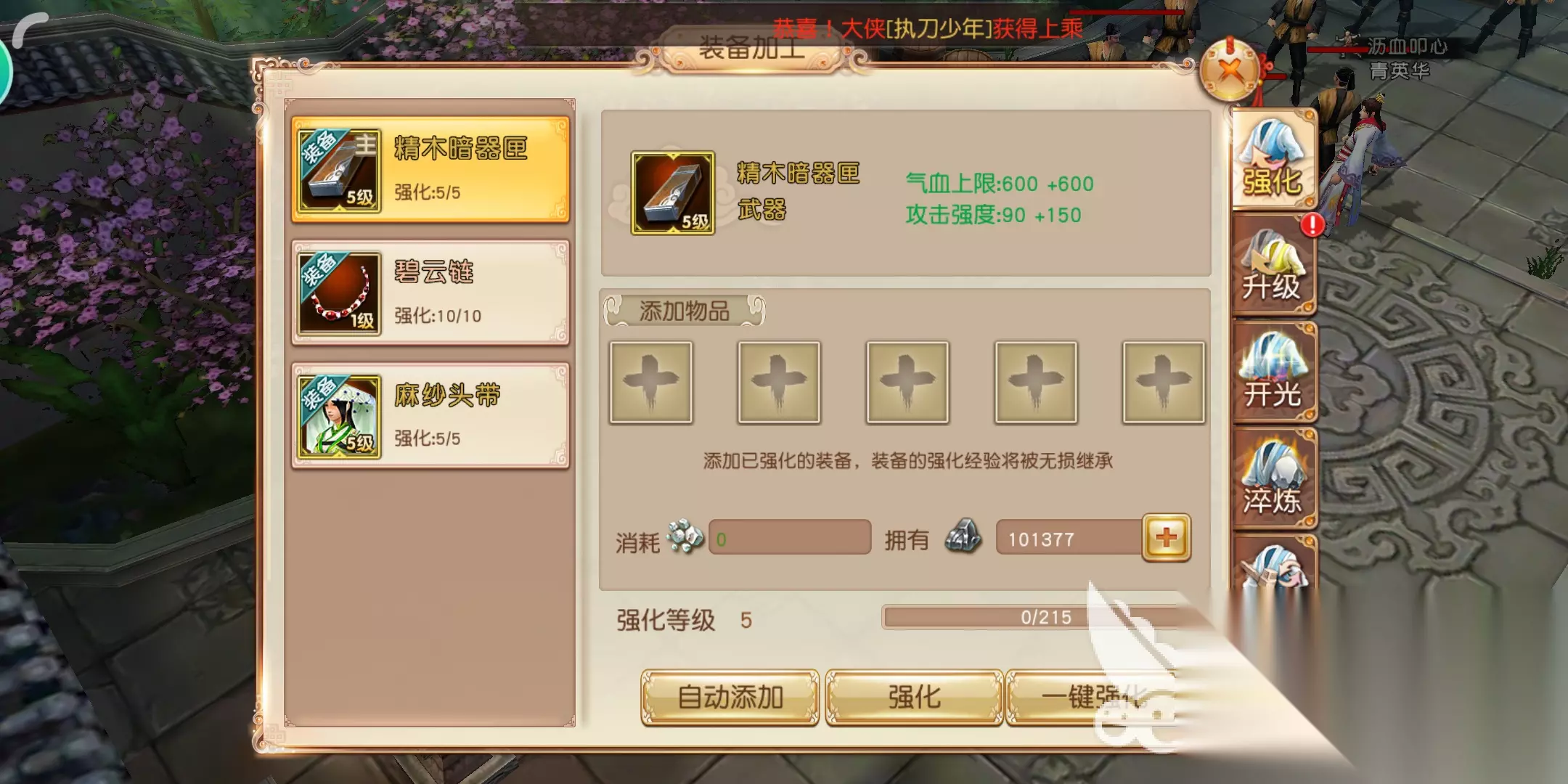The image size is (1568, 784).
Task: Click the fifth add-item plus slot
Action: (x=1164, y=382)
